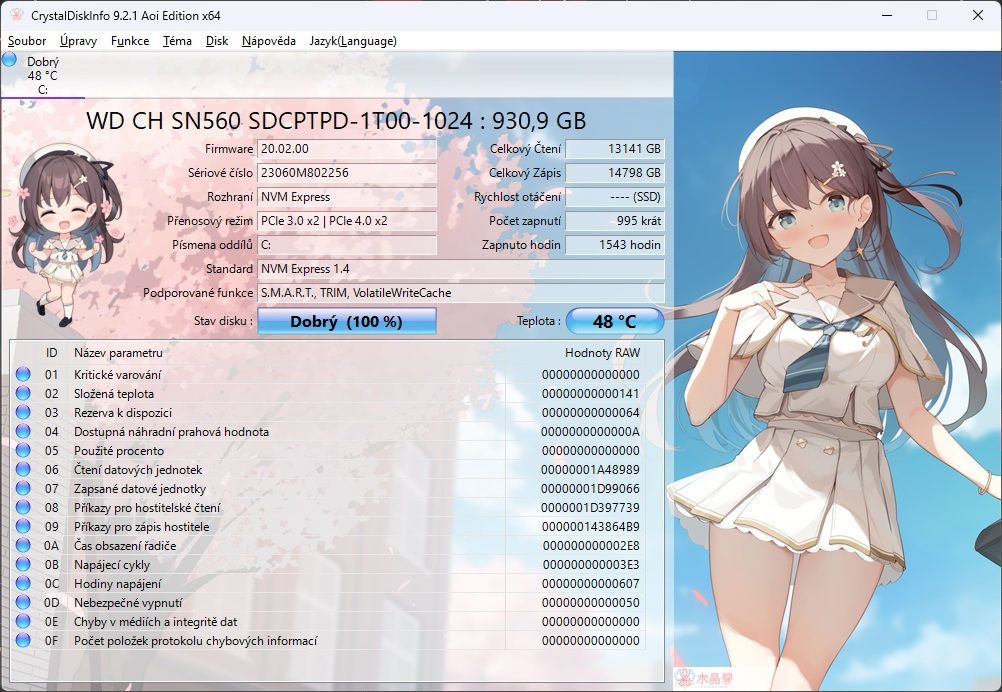Select the blue status dot for Složená teplota
Screen dimensions: 1002x692
(22, 393)
